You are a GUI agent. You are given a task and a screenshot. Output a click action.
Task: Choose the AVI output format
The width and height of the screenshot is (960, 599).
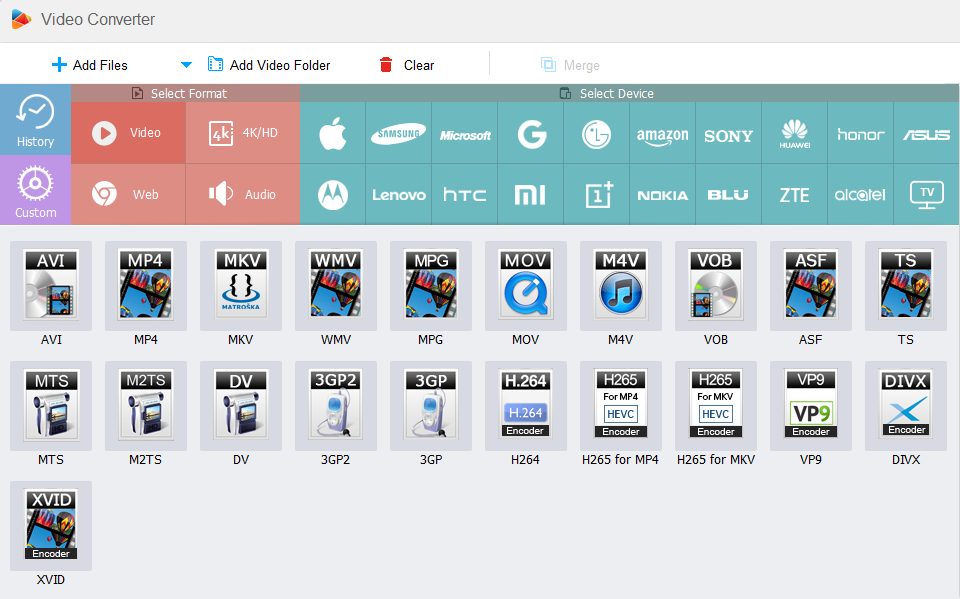[51, 286]
